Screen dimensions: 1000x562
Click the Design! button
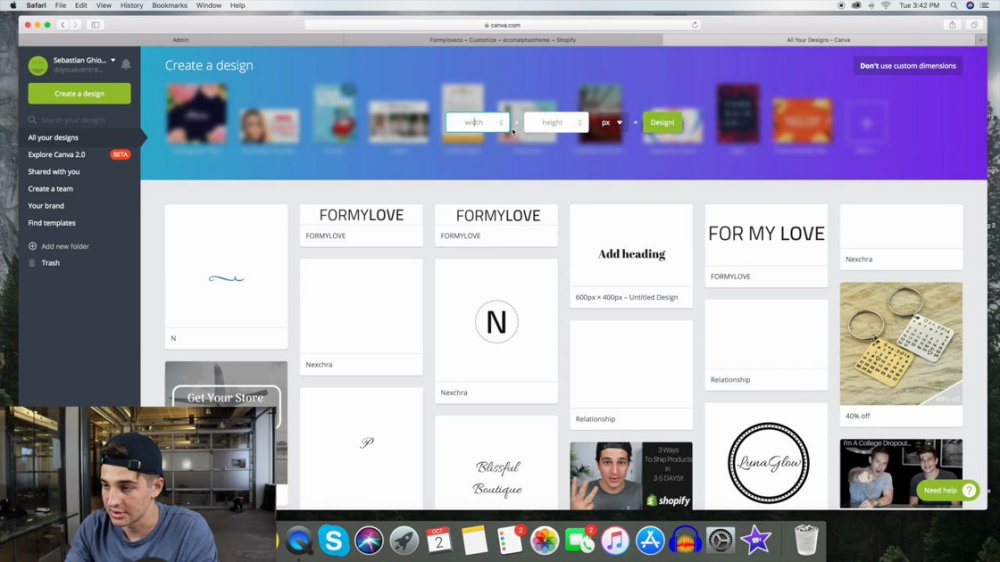[x=662, y=122]
